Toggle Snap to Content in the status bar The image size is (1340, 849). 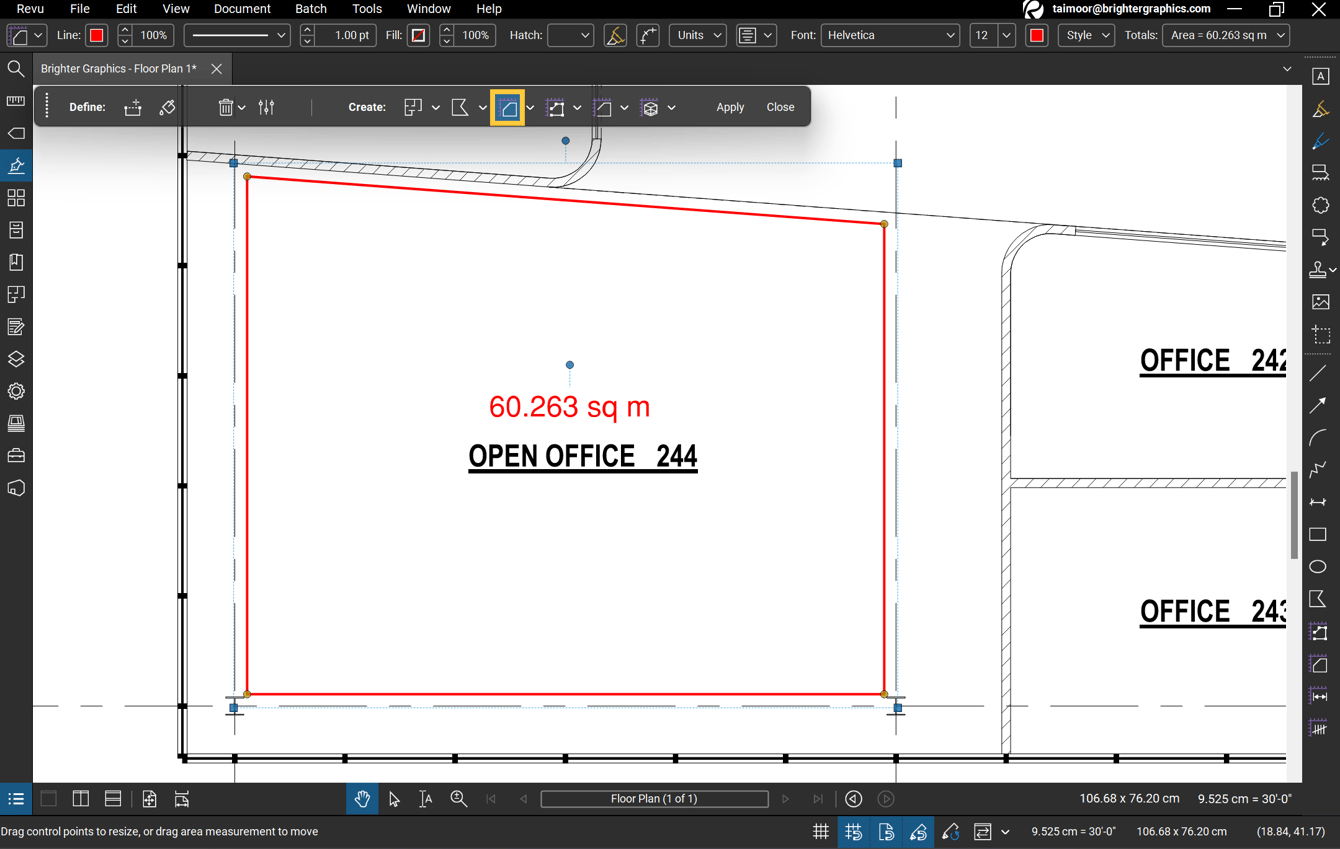coord(886,831)
